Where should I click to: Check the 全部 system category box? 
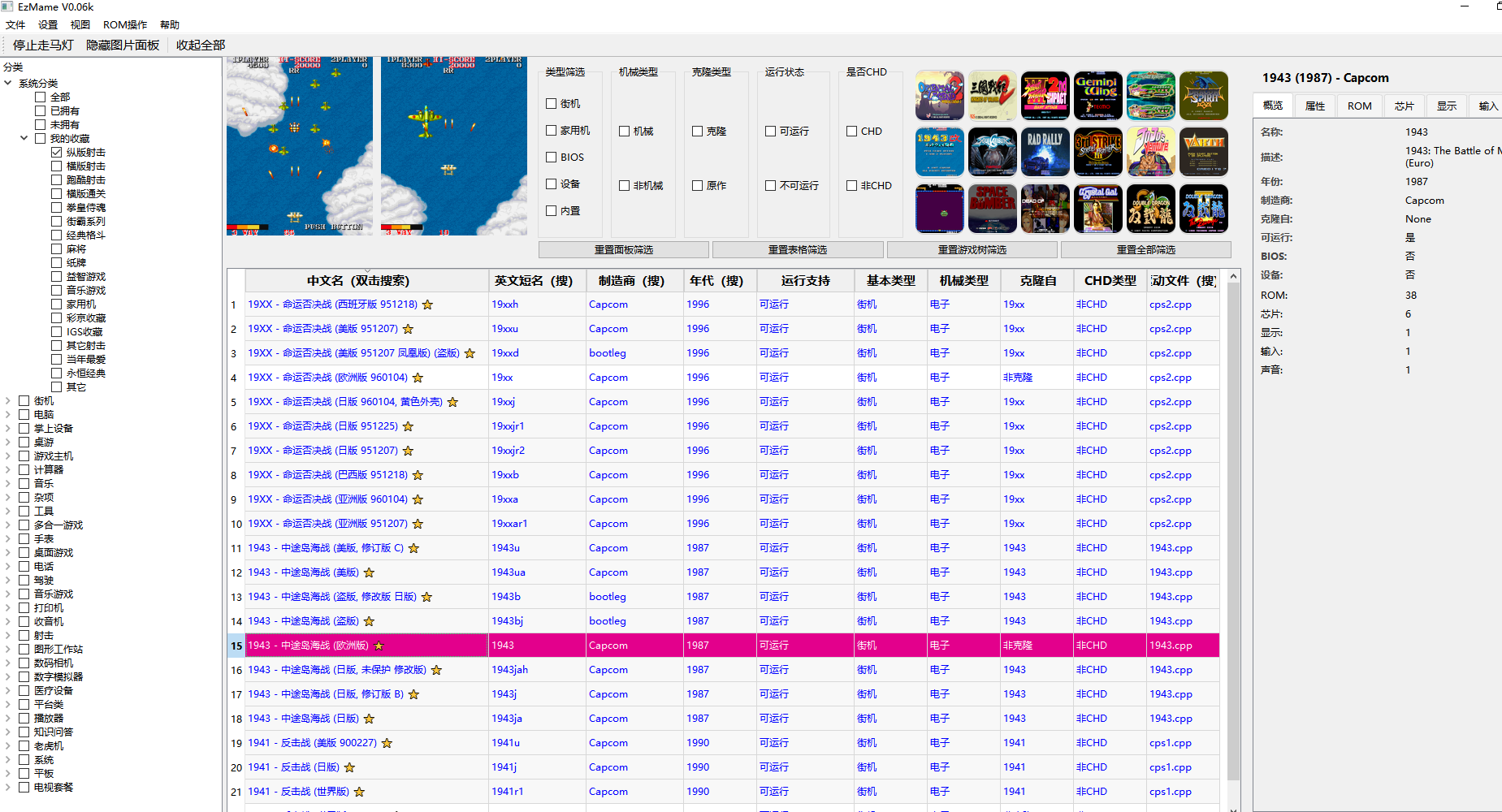tap(41, 97)
